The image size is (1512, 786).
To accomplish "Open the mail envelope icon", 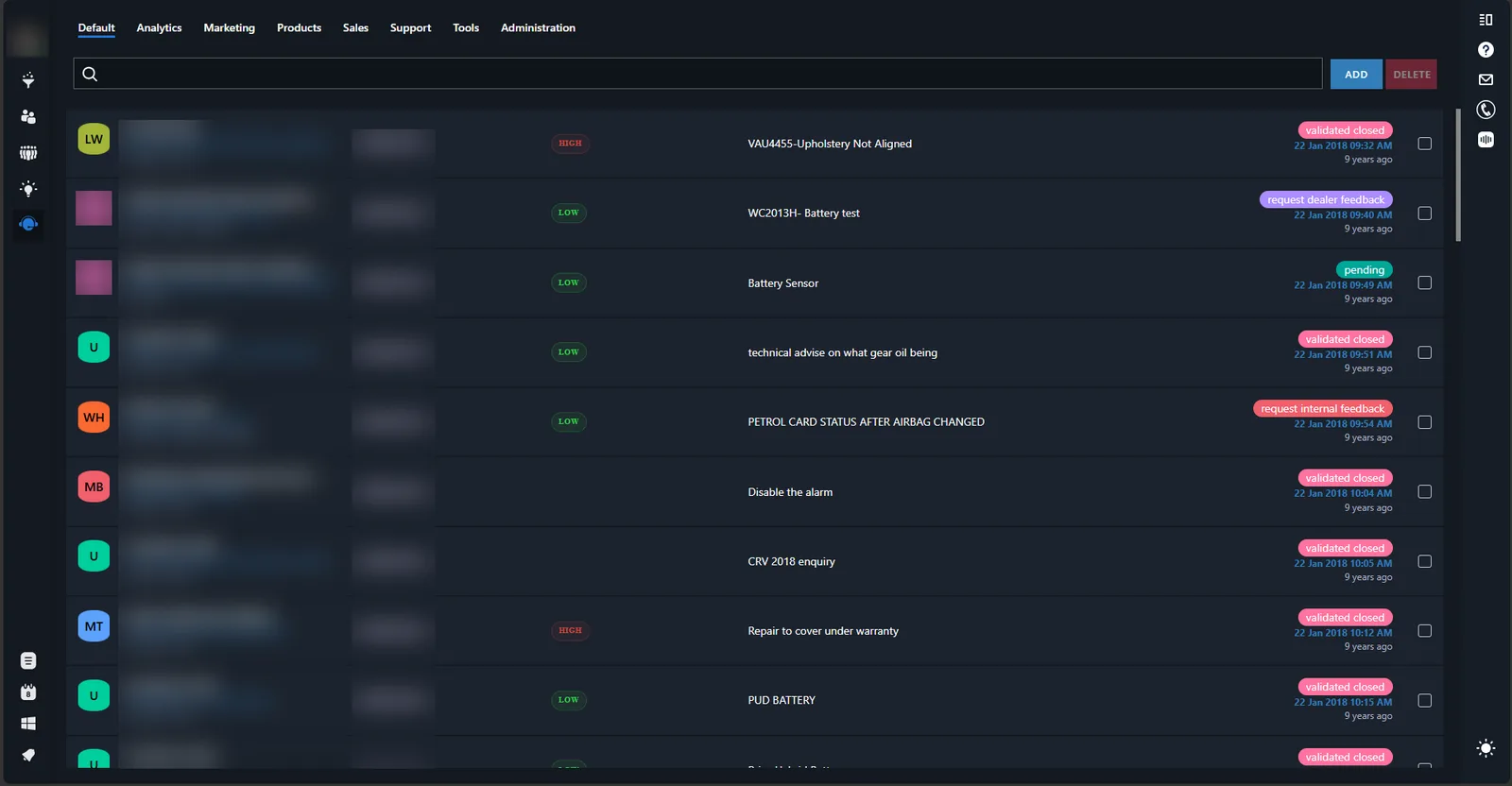I will (x=1486, y=79).
